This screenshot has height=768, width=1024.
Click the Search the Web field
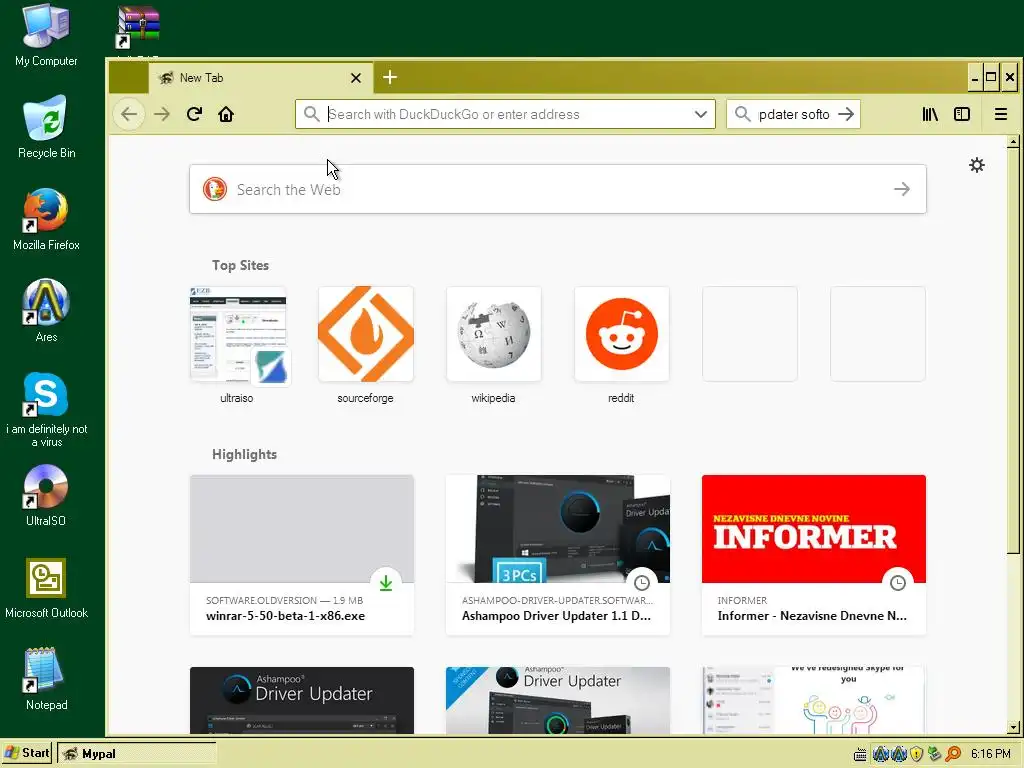(x=558, y=189)
